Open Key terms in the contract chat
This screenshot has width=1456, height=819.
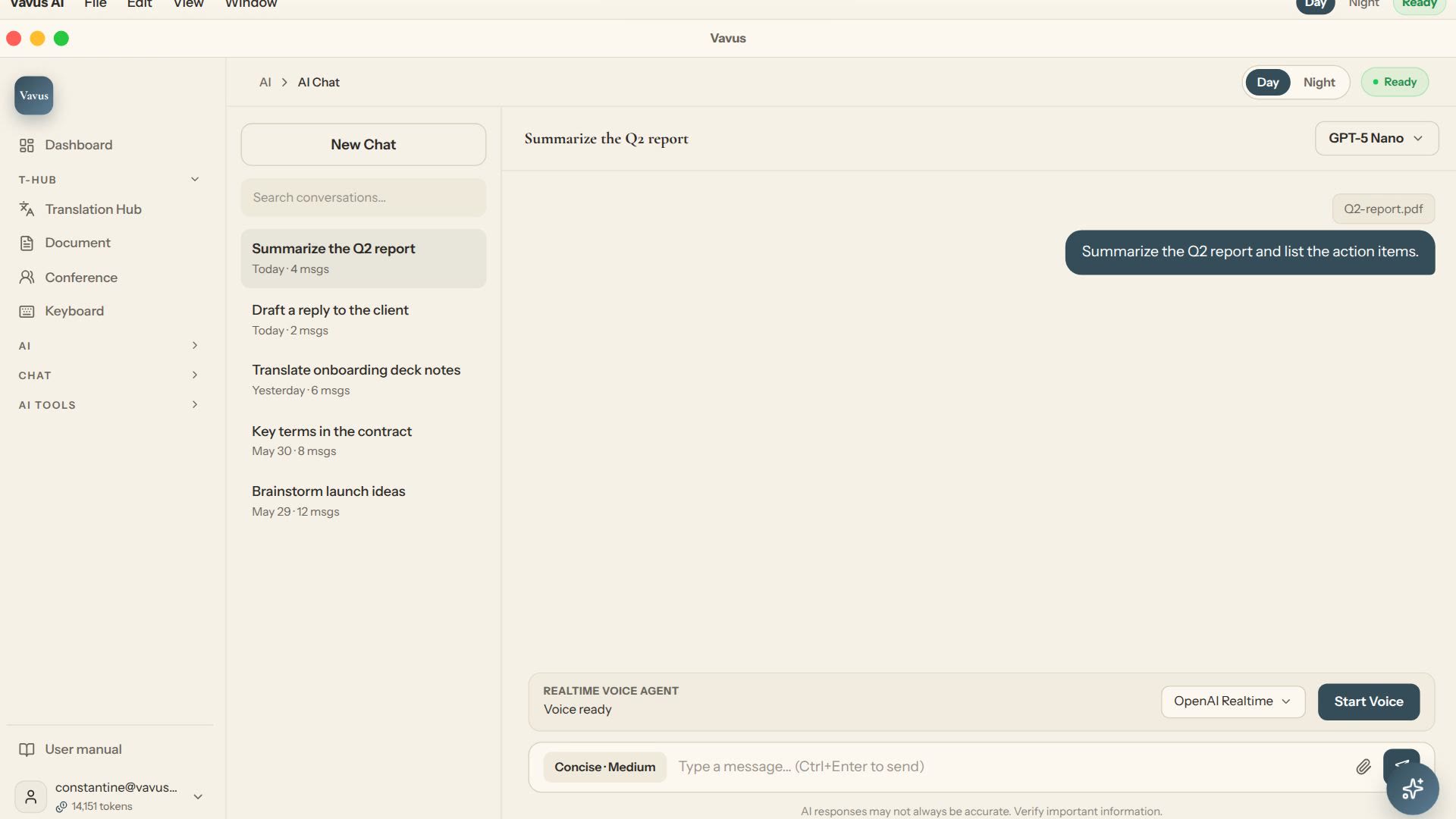click(363, 441)
